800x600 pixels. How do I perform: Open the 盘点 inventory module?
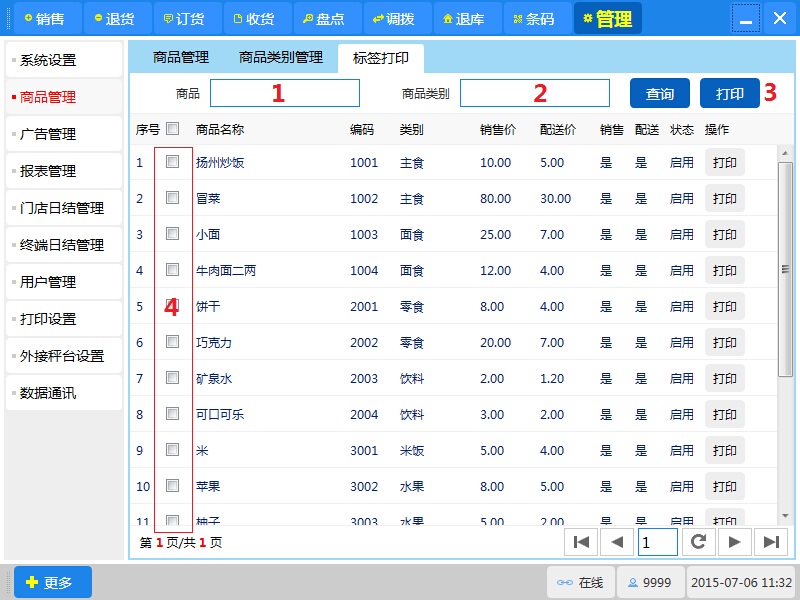tap(328, 18)
